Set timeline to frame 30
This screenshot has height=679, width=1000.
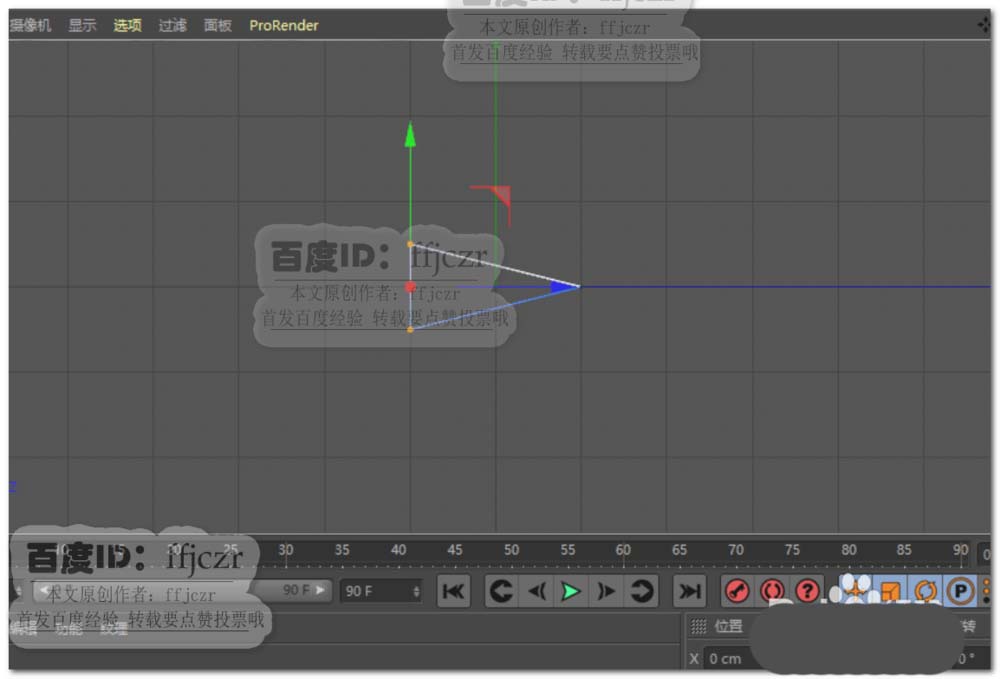click(x=286, y=551)
